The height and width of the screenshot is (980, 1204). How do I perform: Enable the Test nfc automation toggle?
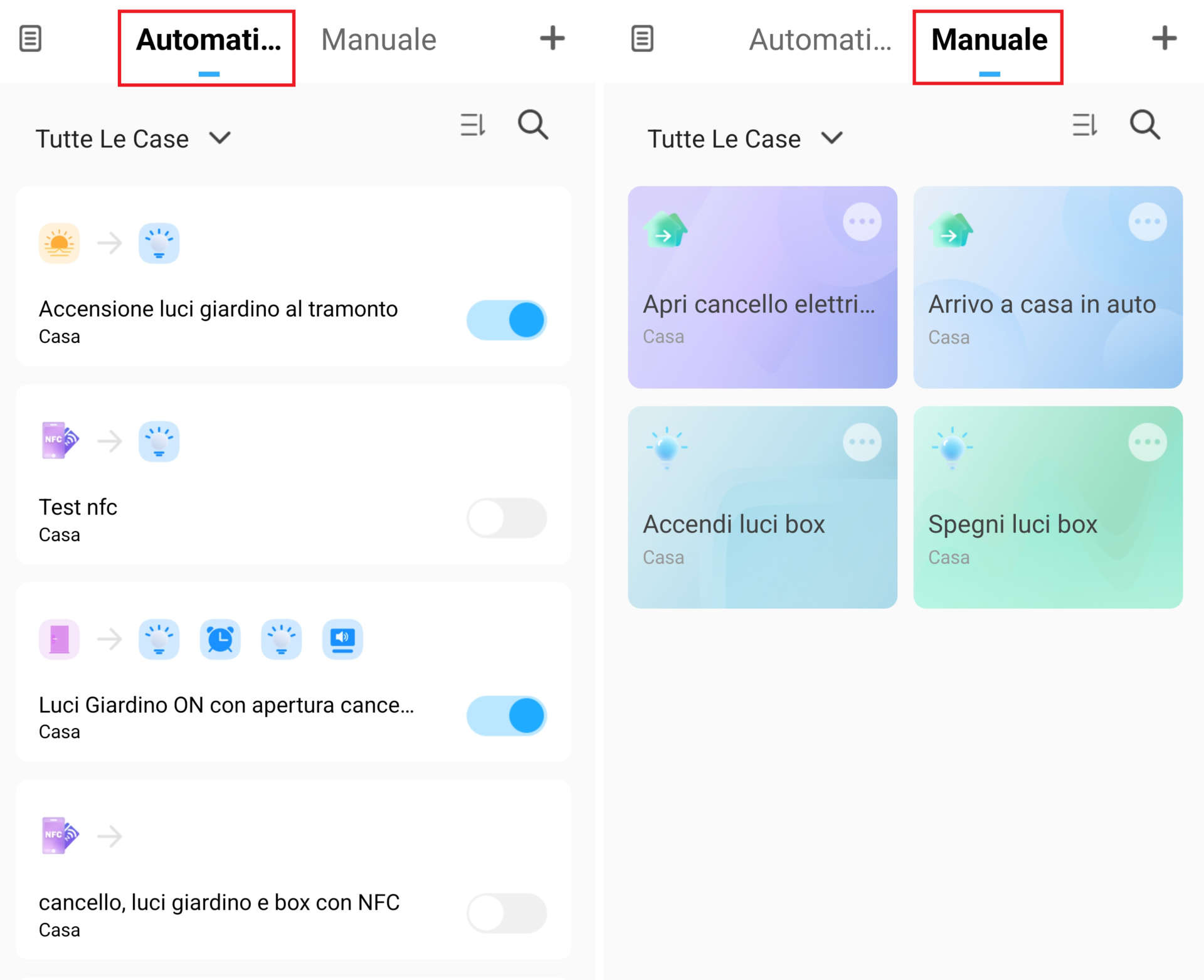click(507, 518)
